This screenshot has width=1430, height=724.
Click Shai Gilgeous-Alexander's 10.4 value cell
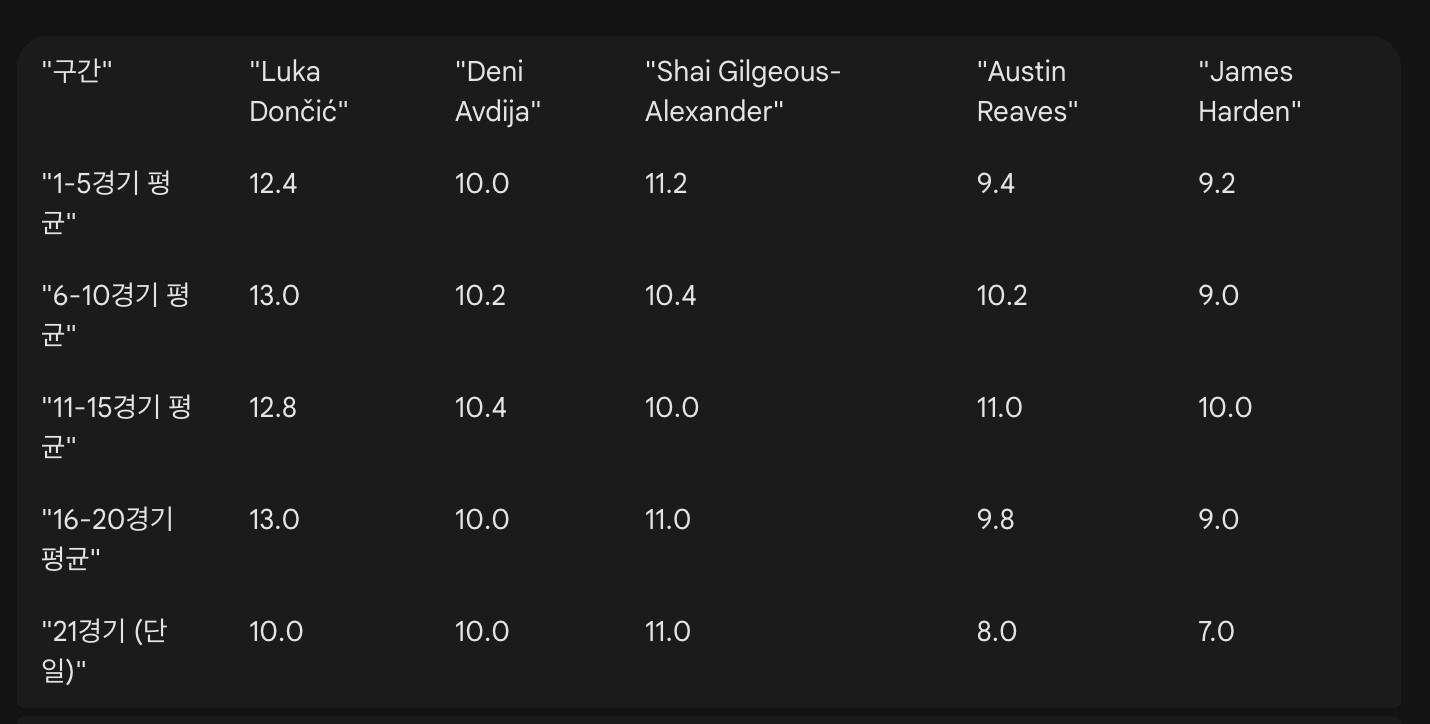671,296
